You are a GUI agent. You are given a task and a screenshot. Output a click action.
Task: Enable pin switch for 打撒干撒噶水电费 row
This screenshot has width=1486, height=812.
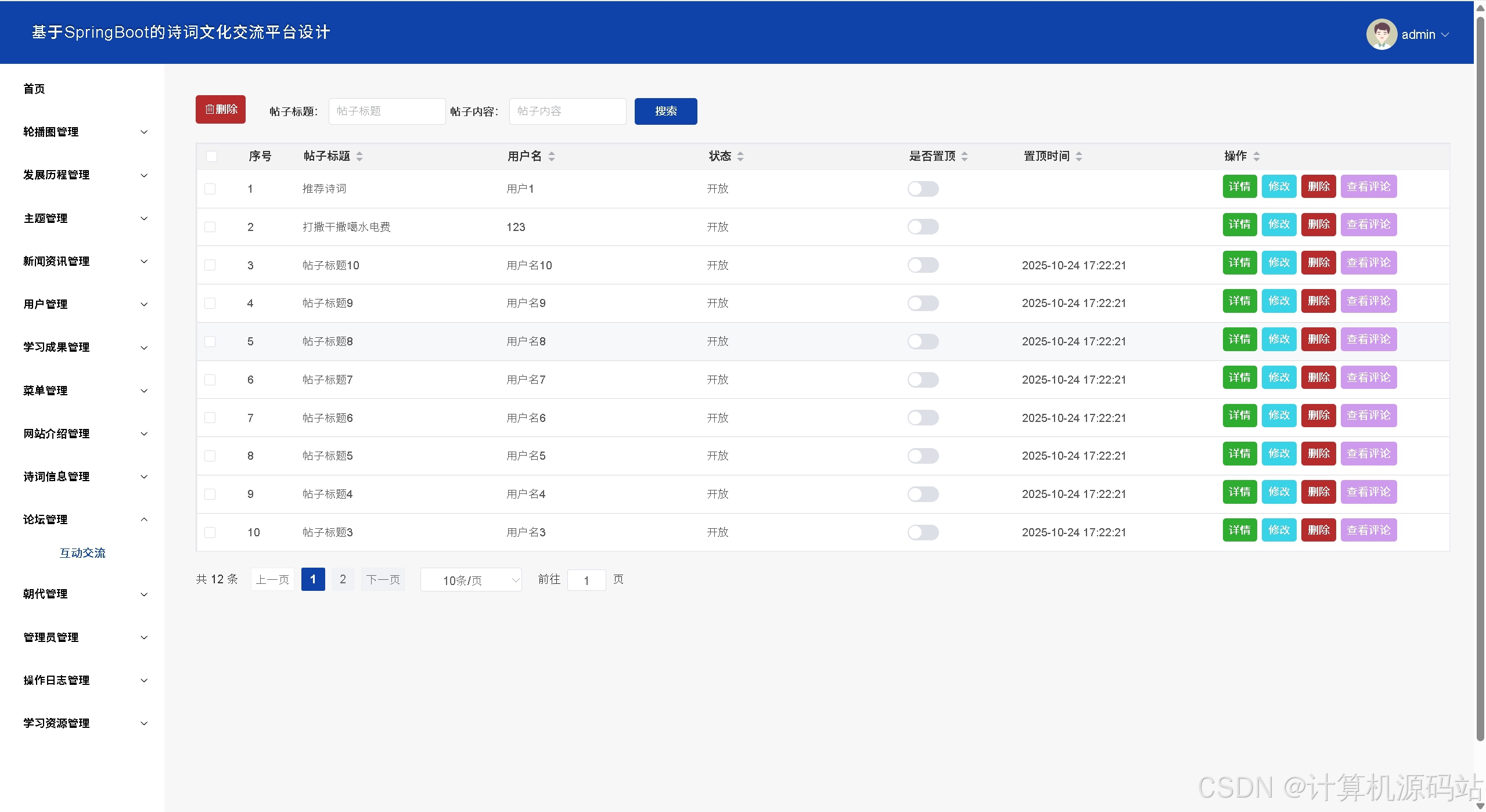coord(923,227)
